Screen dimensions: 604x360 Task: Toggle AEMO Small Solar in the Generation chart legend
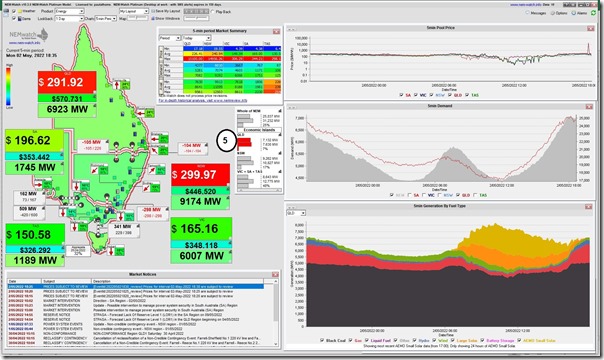[x=519, y=340]
